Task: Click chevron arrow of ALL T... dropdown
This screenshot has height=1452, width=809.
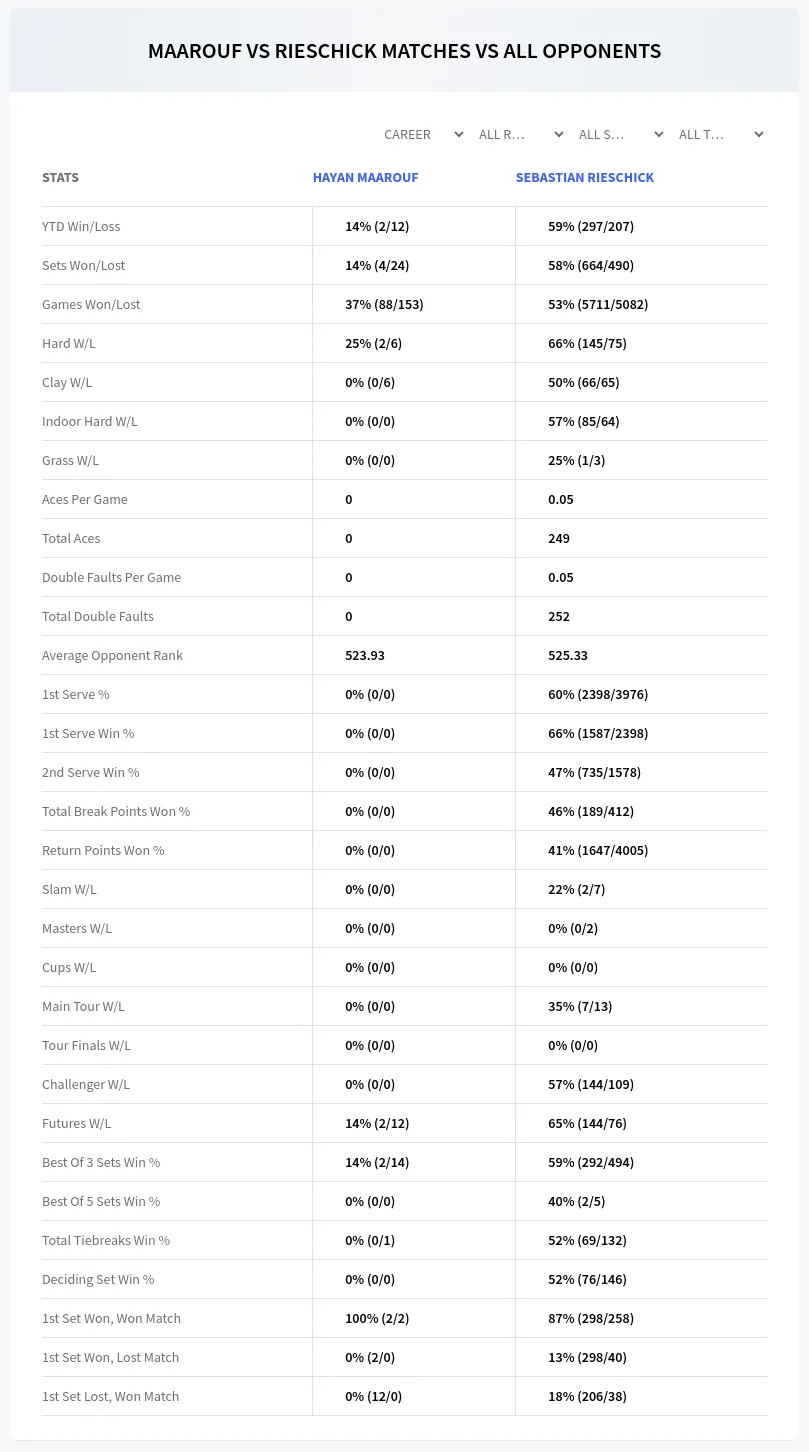Action: 759,134
